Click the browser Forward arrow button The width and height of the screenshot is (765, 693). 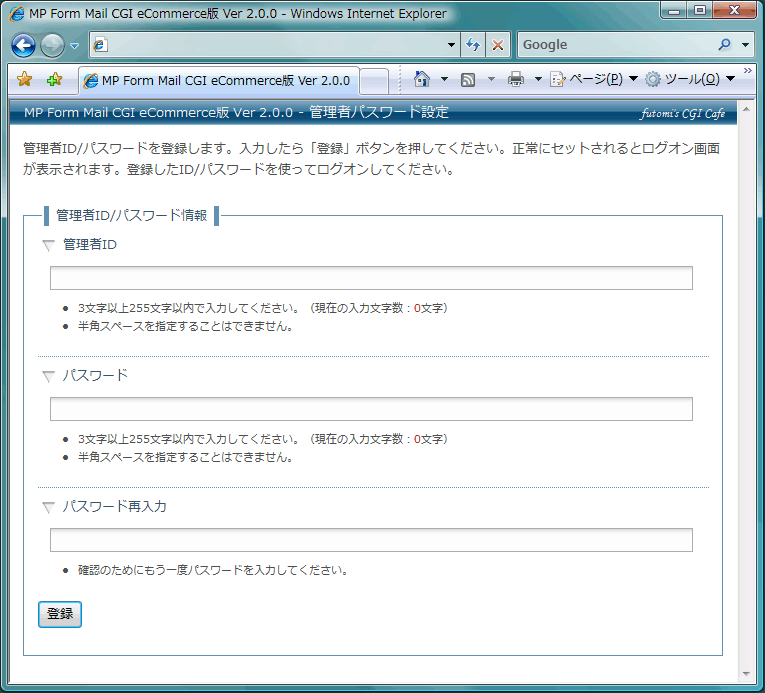pyautogui.click(x=52, y=45)
